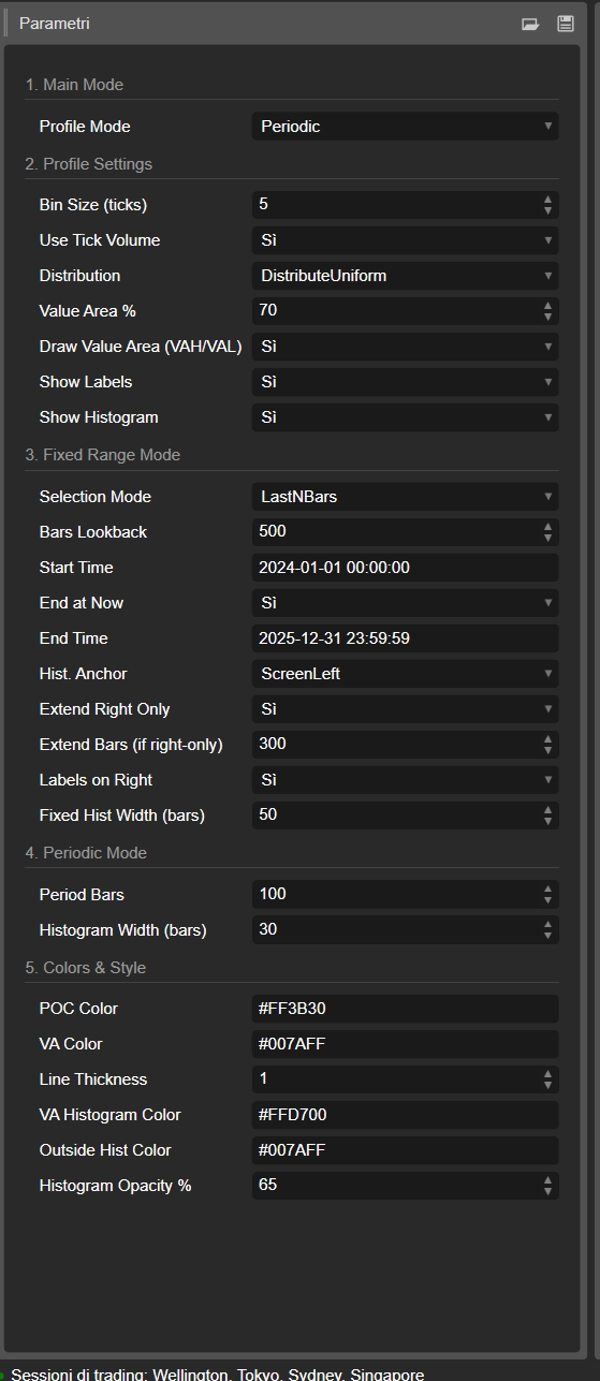
Task: Change End at Now from Sì
Action: [x=404, y=602]
